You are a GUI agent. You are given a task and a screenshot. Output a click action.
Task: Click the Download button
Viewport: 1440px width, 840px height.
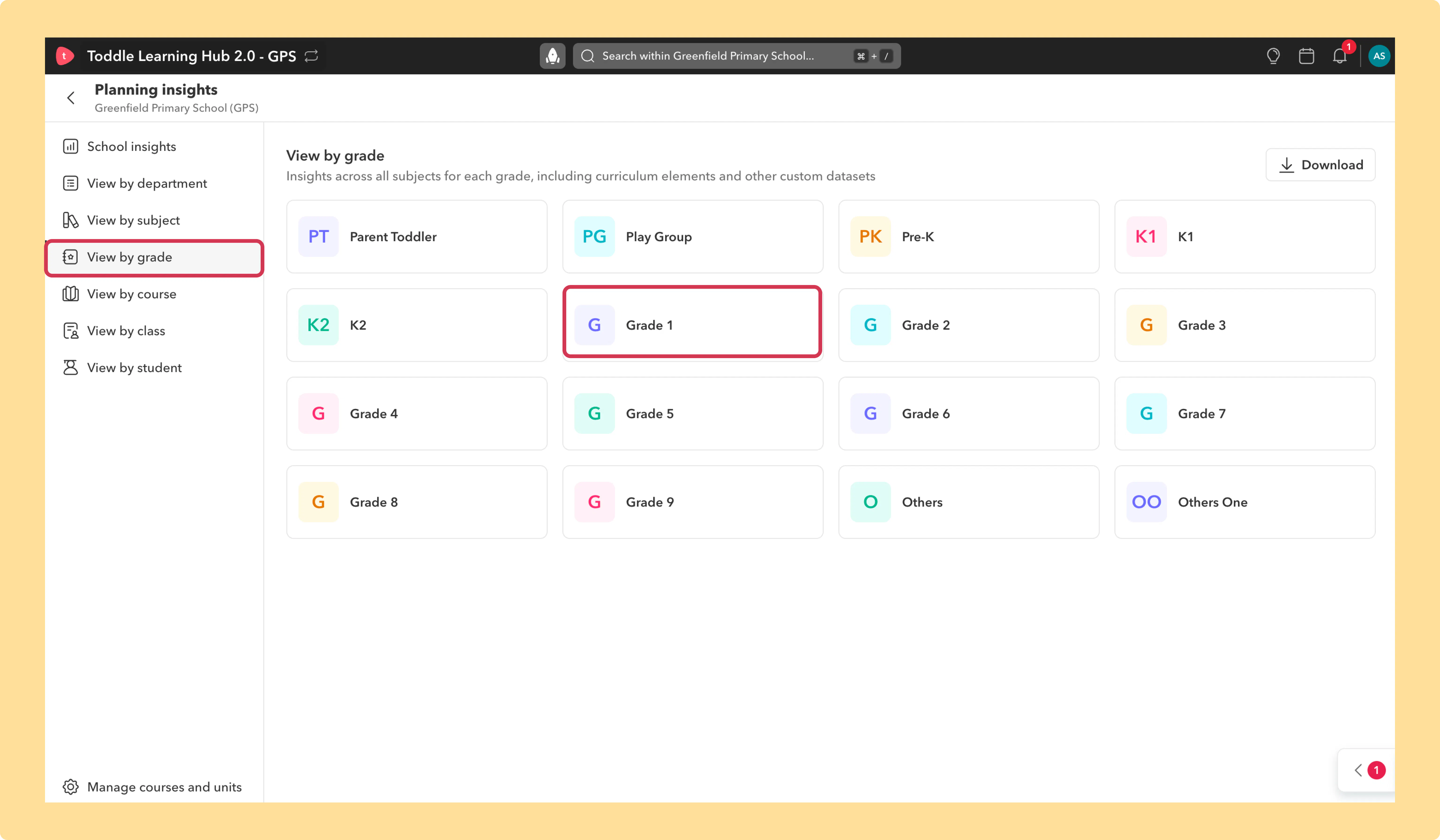coord(1320,165)
